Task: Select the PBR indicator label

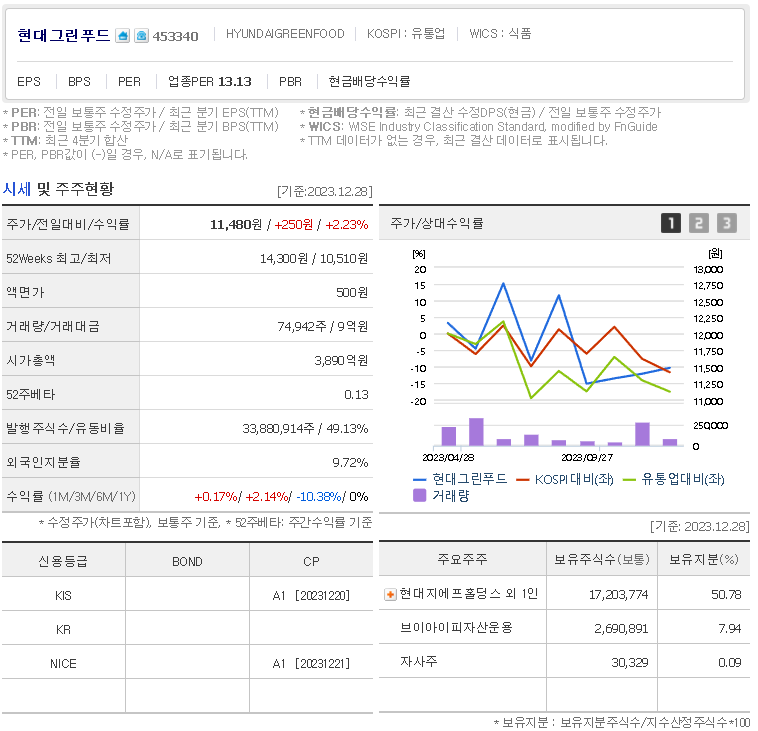Action: [x=291, y=82]
